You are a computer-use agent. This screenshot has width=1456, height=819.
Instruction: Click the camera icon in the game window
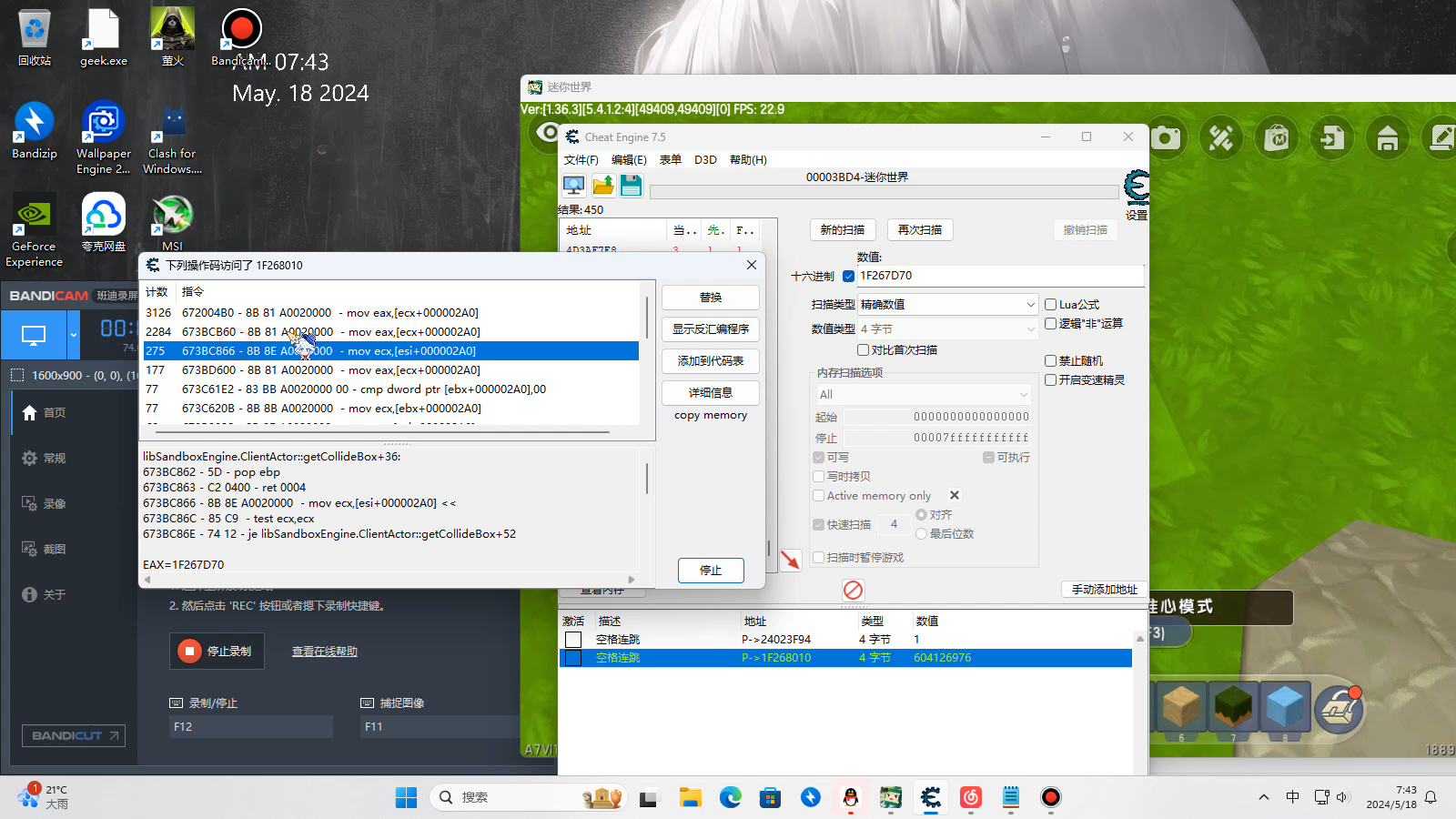1166,138
